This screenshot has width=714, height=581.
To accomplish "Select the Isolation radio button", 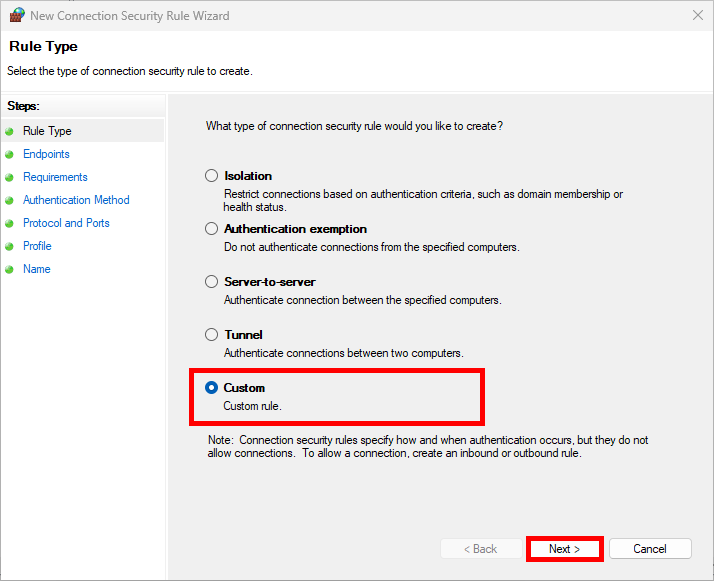I will [x=211, y=176].
